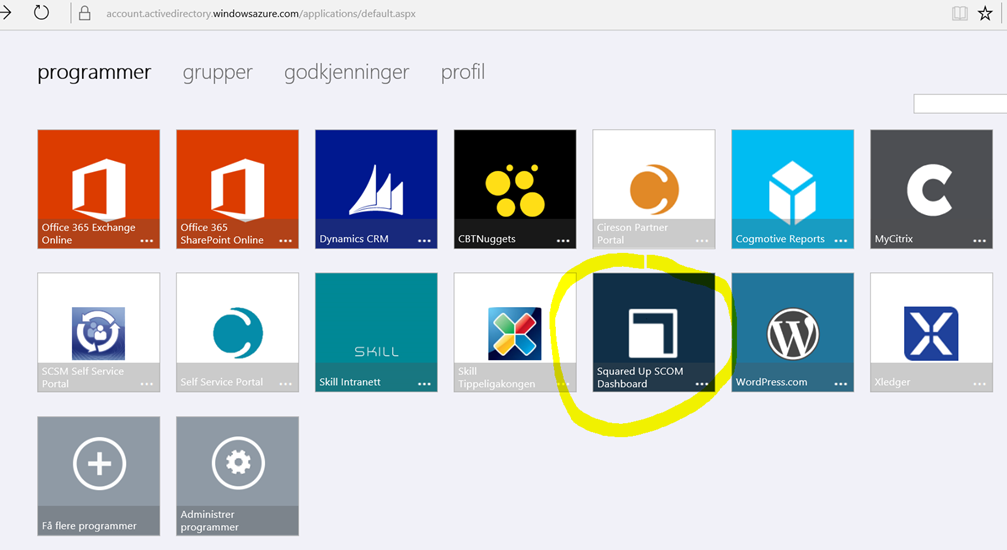The height and width of the screenshot is (550, 1007).
Task: Click the Få flere programmer plus tile
Action: [98, 476]
